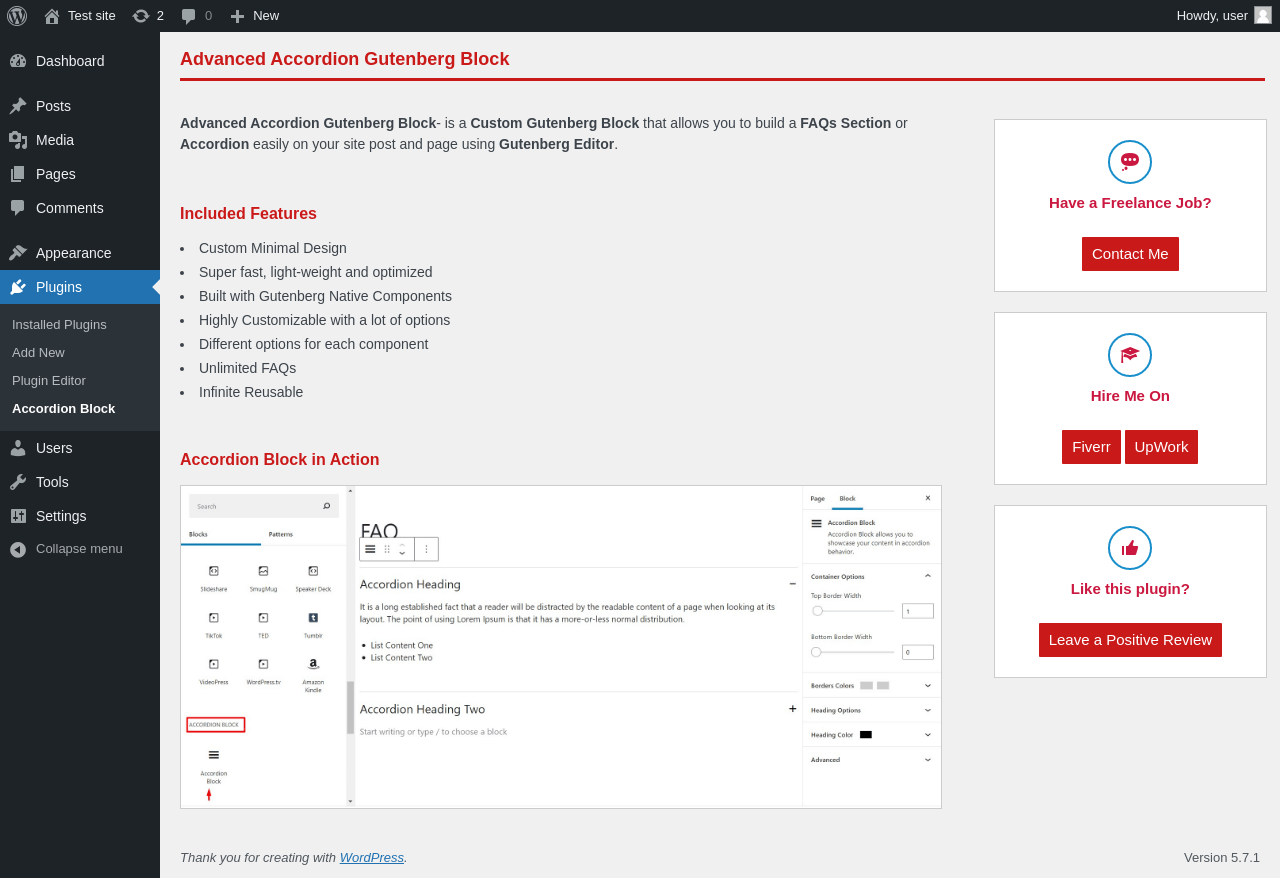Viewport: 1280px width, 878px height.
Task: Click the Dashboard gauge icon
Action: (18, 61)
